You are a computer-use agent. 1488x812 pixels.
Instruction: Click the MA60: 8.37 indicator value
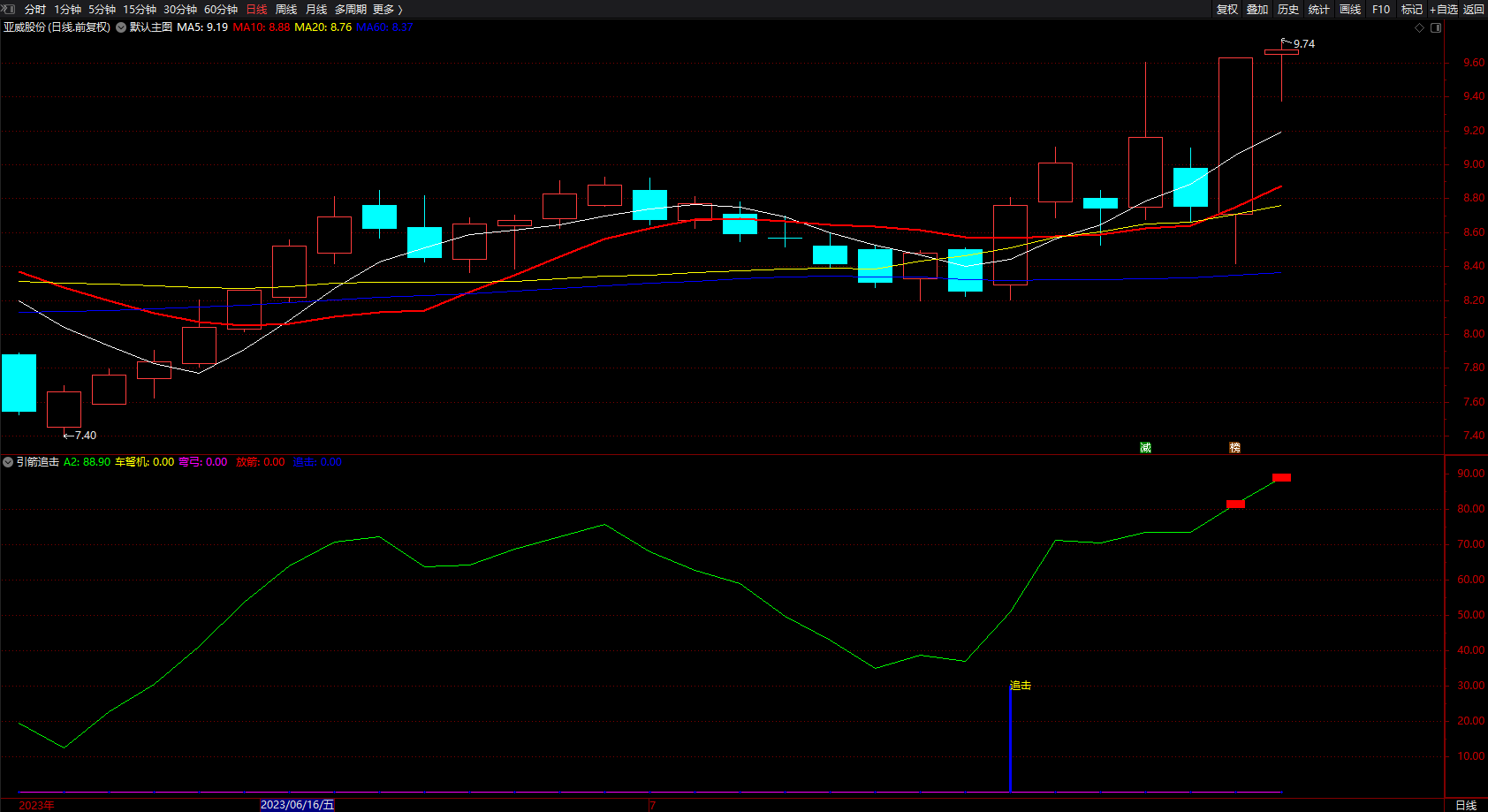pos(384,27)
